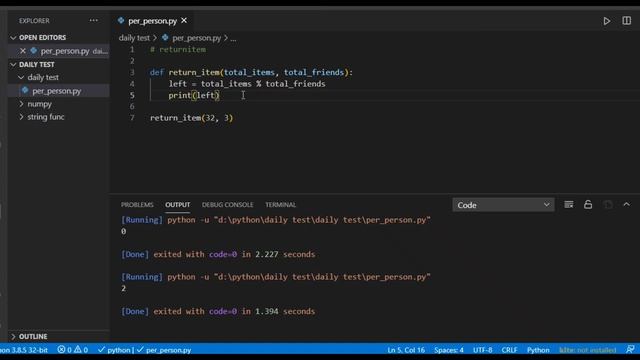Click the output value 2
The height and width of the screenshot is (360, 640).
[124, 288]
